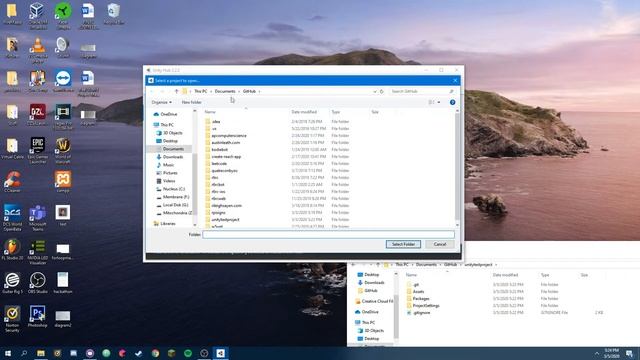Select Nucleus (C:) drive in dialog
The image size is (640, 360).
pos(173,189)
